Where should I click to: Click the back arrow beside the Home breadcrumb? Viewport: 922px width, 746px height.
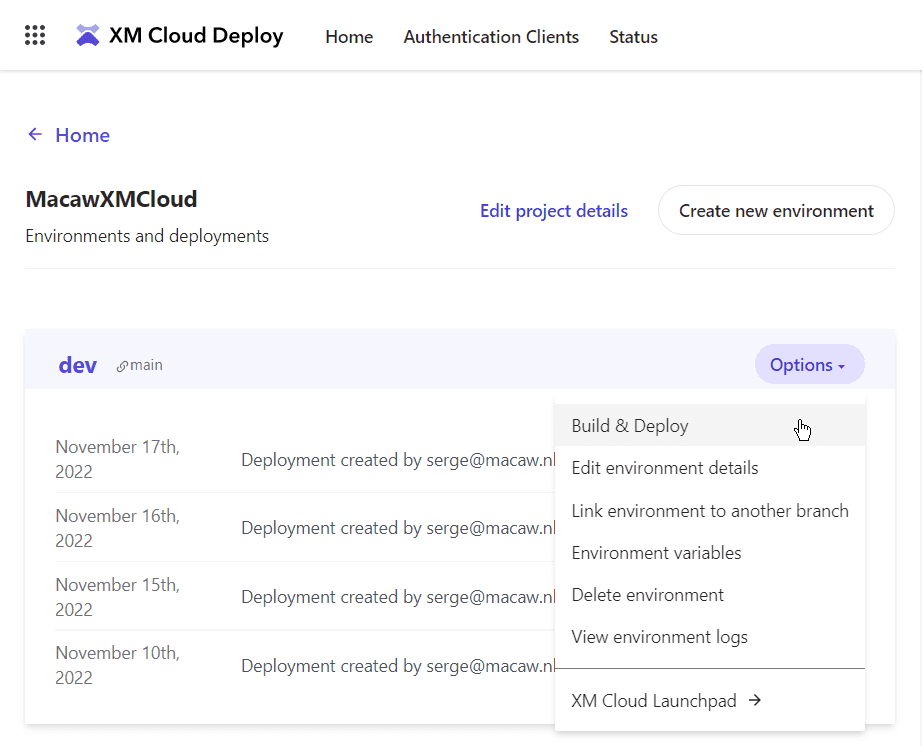tap(35, 135)
